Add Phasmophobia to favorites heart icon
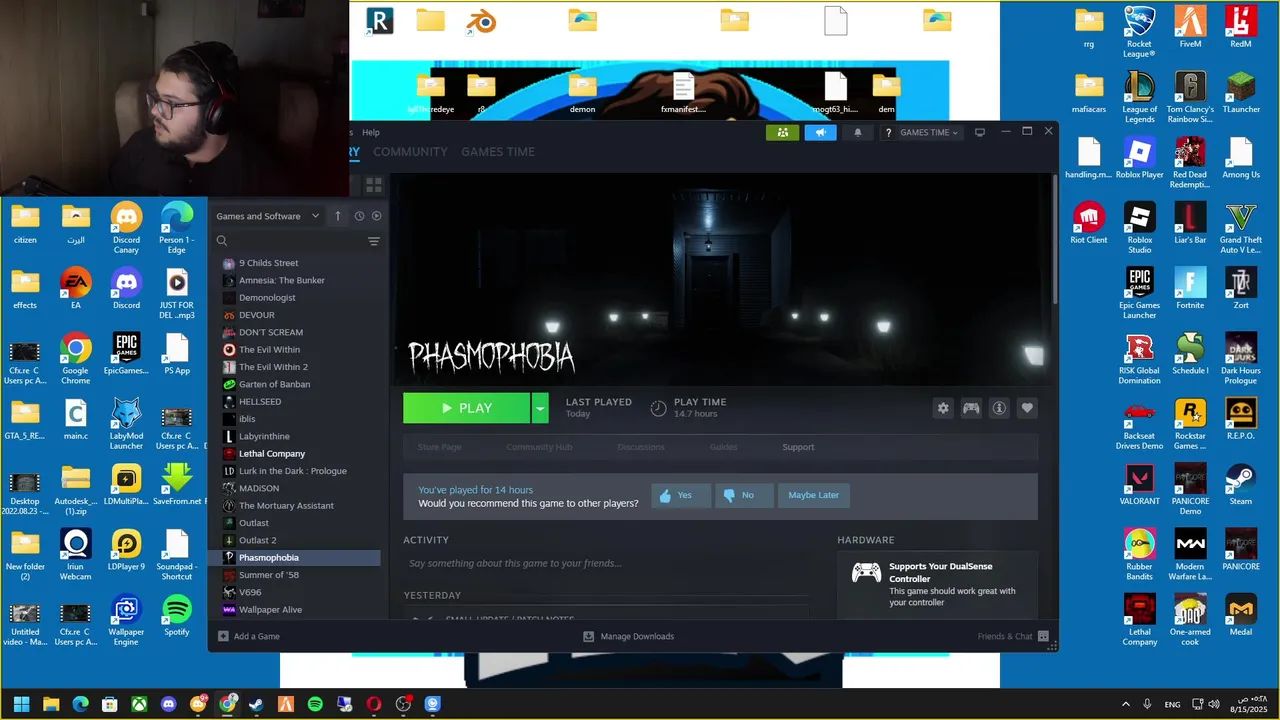The width and height of the screenshot is (1280, 720). tap(1027, 408)
